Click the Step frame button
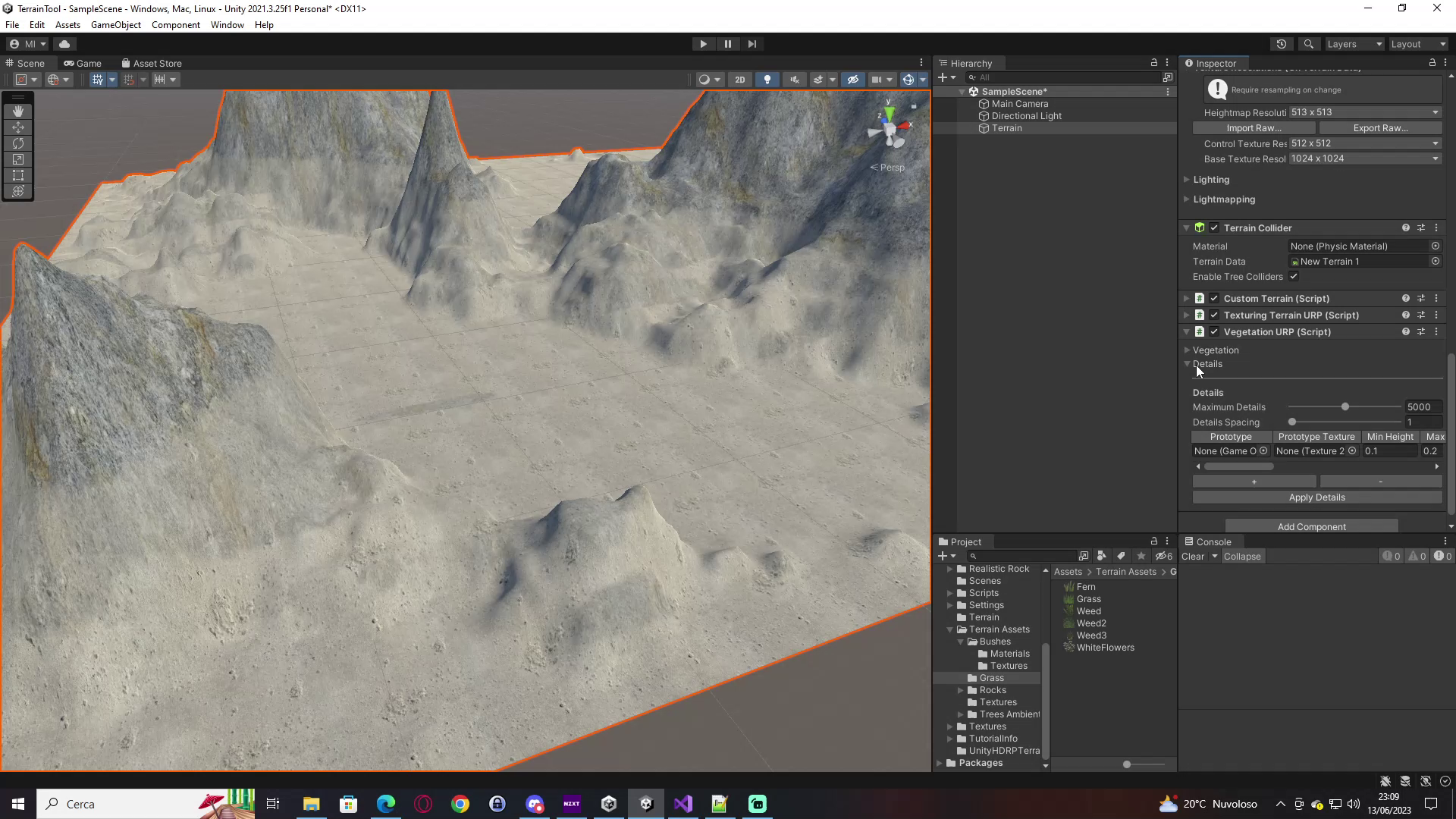The image size is (1456, 819). point(752,44)
